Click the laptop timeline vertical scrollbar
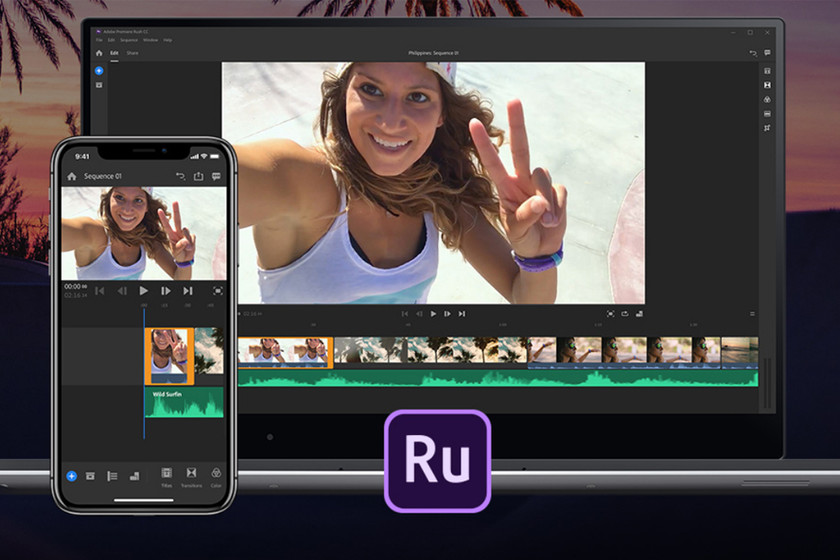The height and width of the screenshot is (560, 840). click(x=768, y=383)
